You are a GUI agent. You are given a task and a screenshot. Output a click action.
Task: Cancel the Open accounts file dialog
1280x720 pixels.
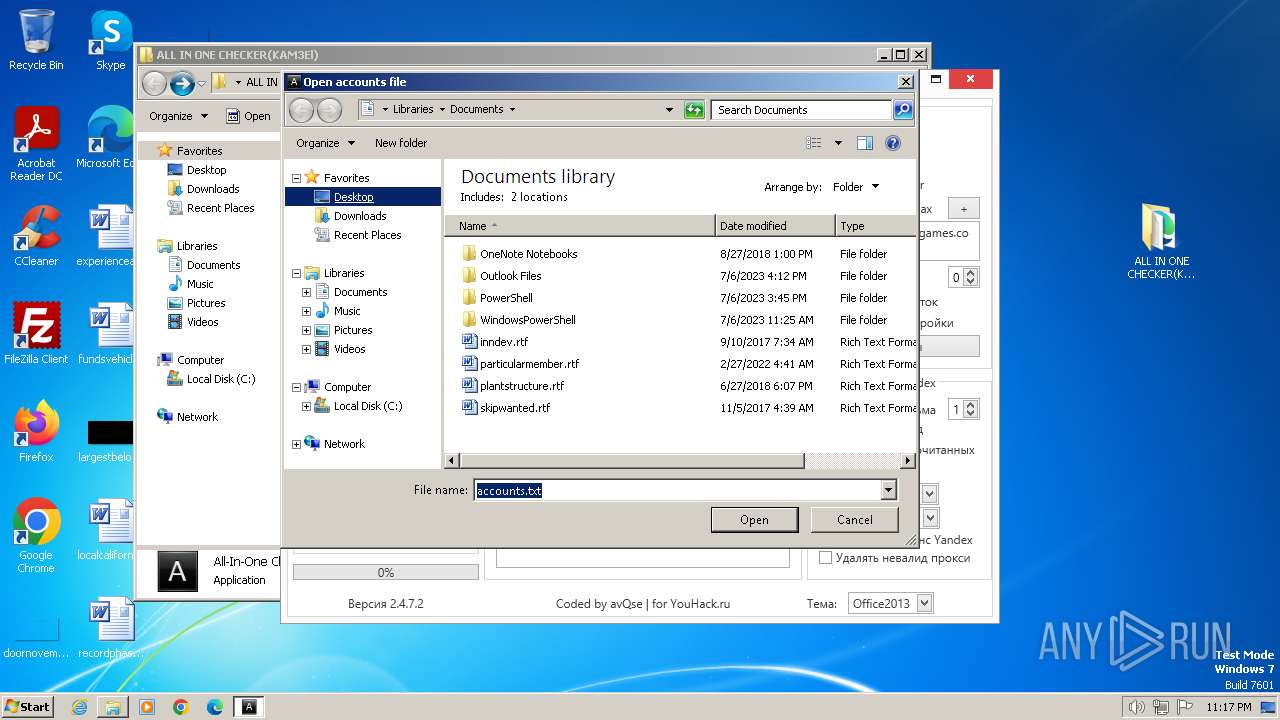click(x=854, y=520)
